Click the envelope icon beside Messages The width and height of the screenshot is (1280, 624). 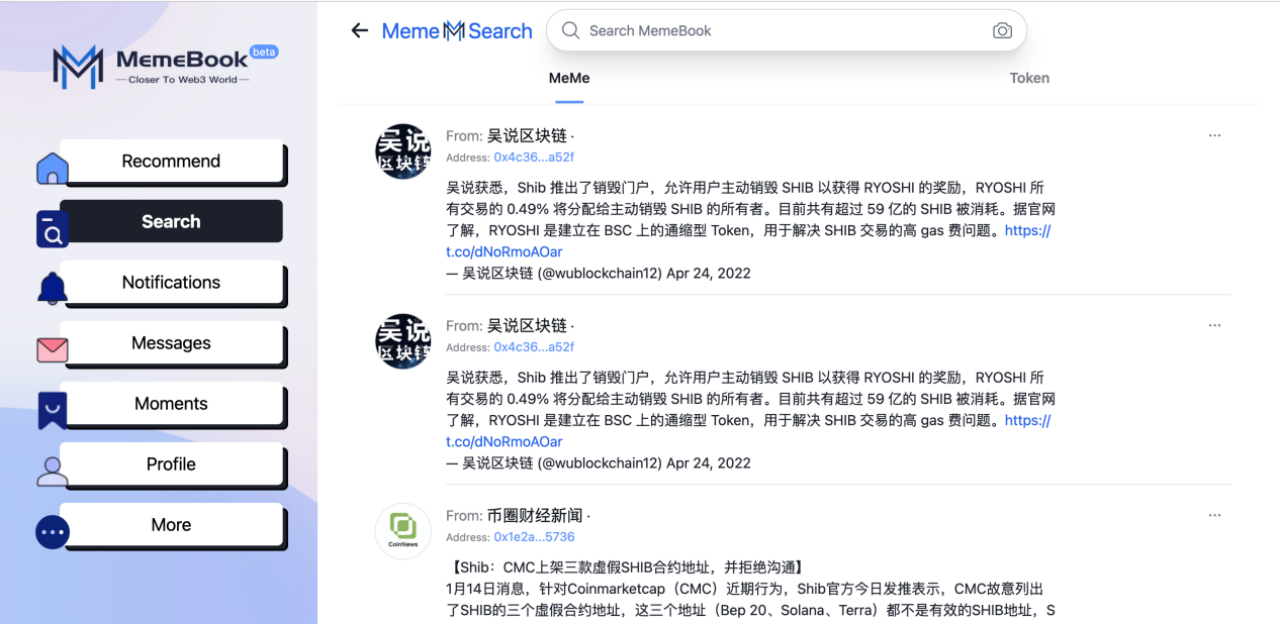coord(52,350)
